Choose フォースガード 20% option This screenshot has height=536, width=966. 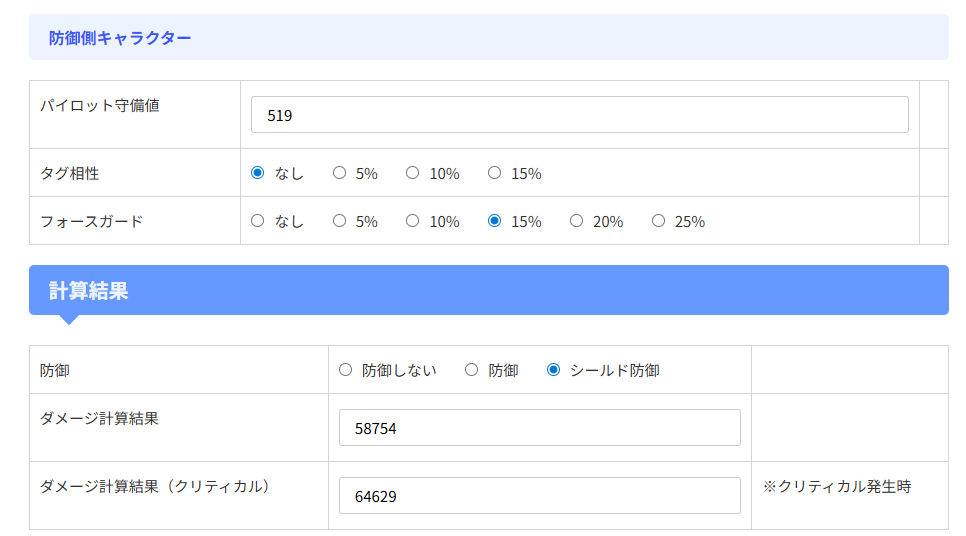576,221
